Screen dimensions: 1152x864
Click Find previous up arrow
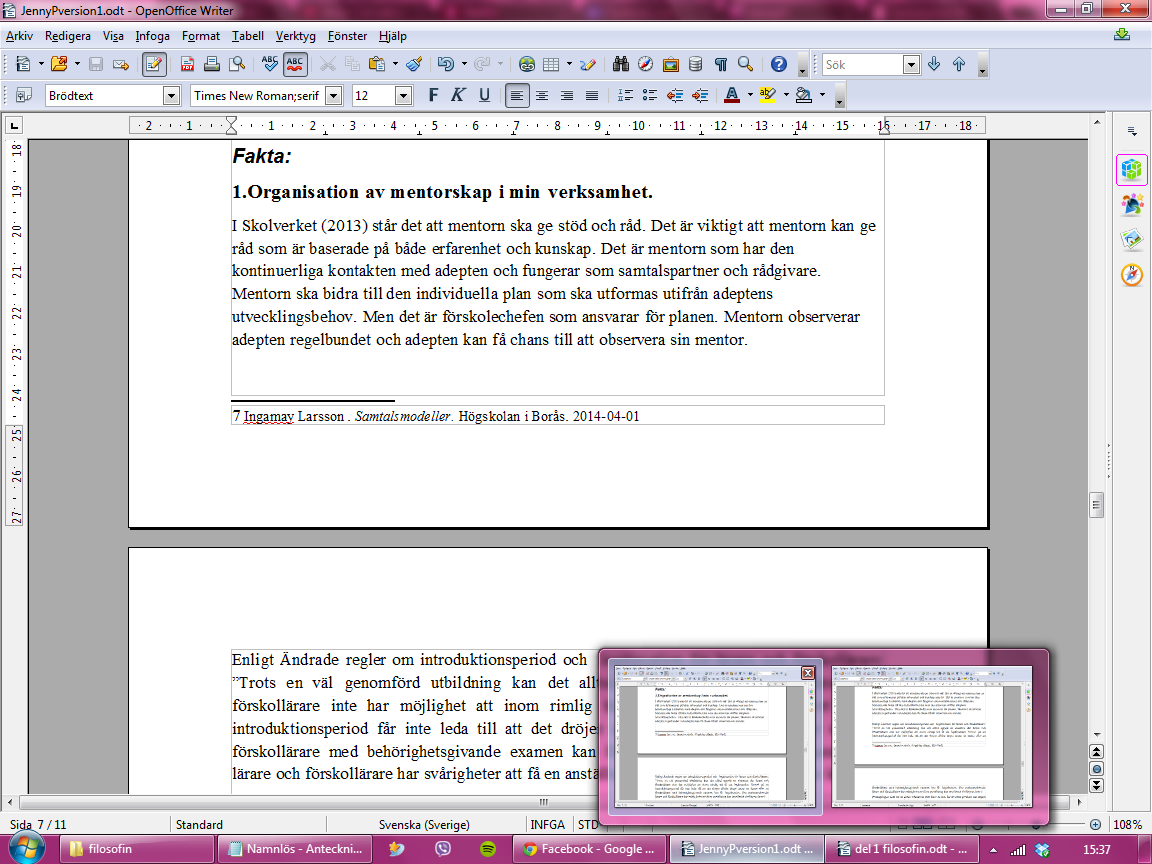[x=959, y=64]
